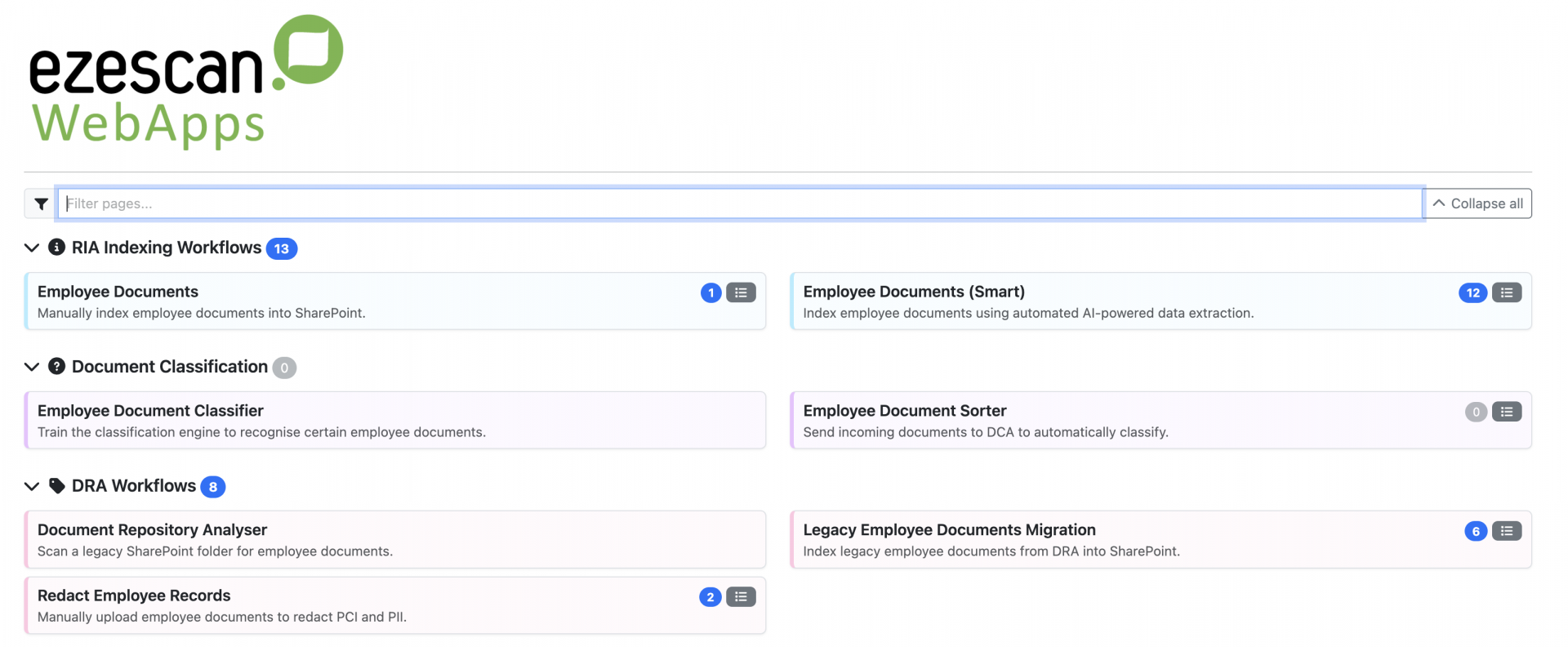Click the filter funnel icon

tap(41, 204)
